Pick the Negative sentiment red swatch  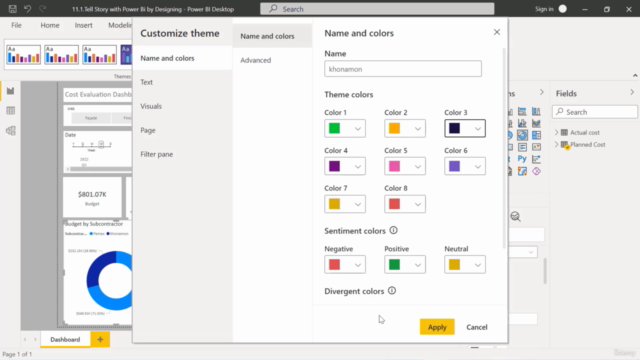pos(334,264)
